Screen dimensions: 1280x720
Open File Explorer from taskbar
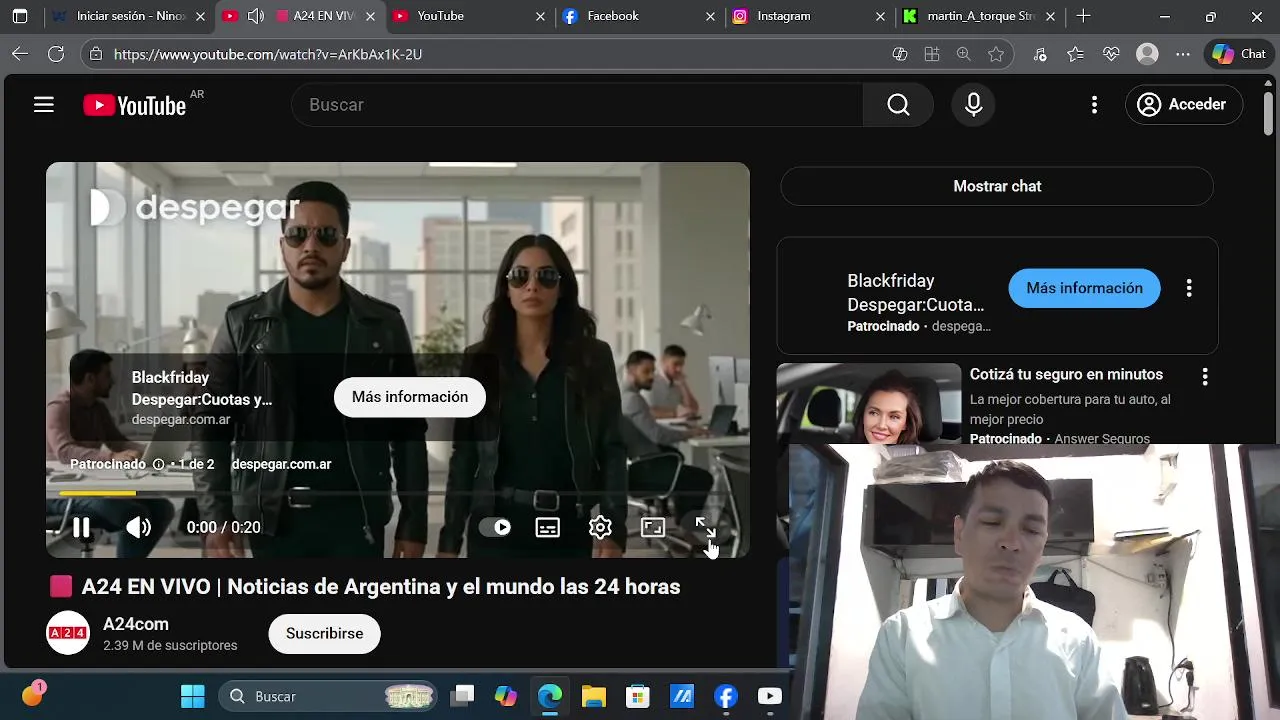[x=594, y=696]
